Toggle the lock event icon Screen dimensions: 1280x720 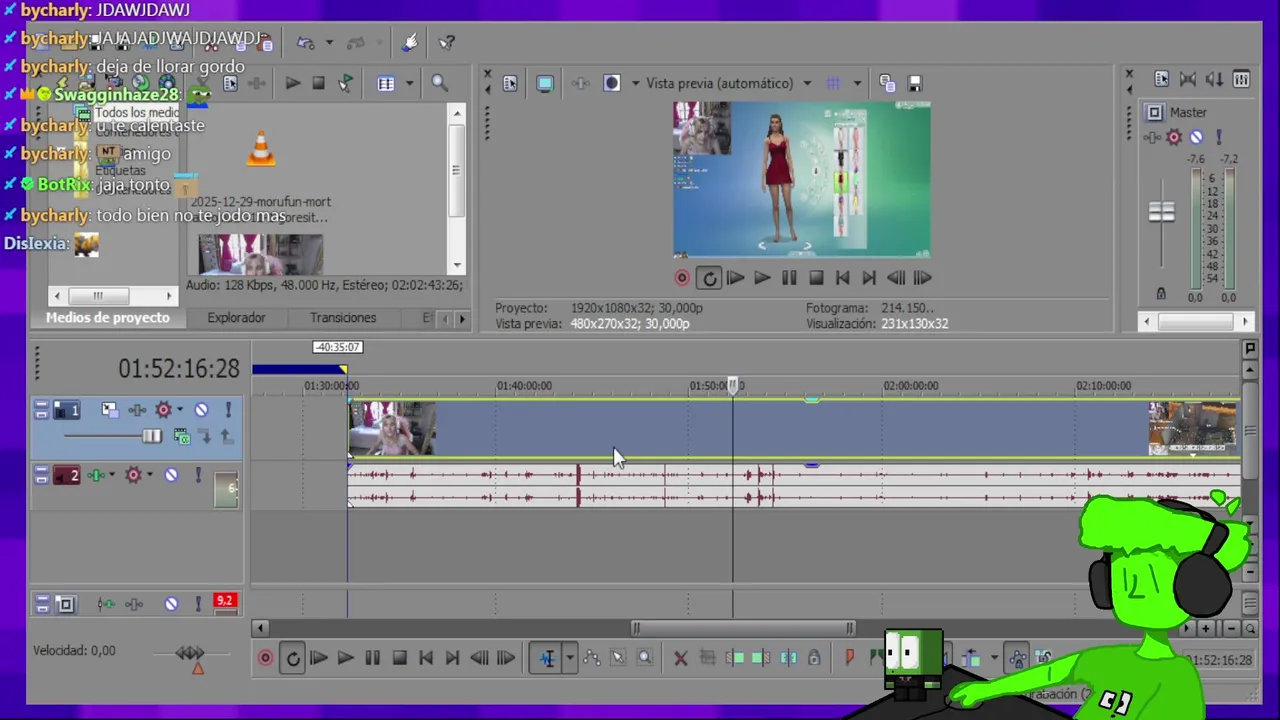pyautogui.click(x=814, y=658)
